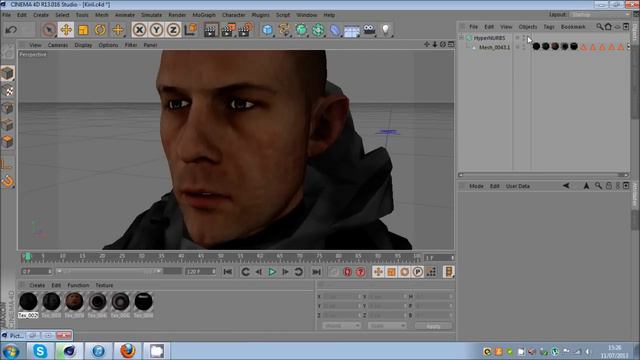Viewport: 640px width, 360px height.
Task: Switch to Texture mode checkered icon
Action: [x=8, y=91]
